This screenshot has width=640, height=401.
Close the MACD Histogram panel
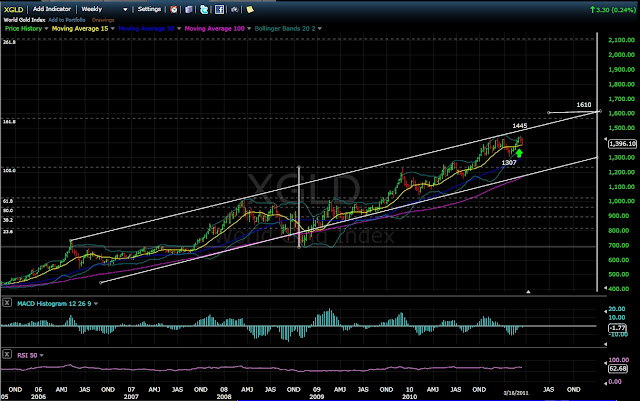(7, 303)
